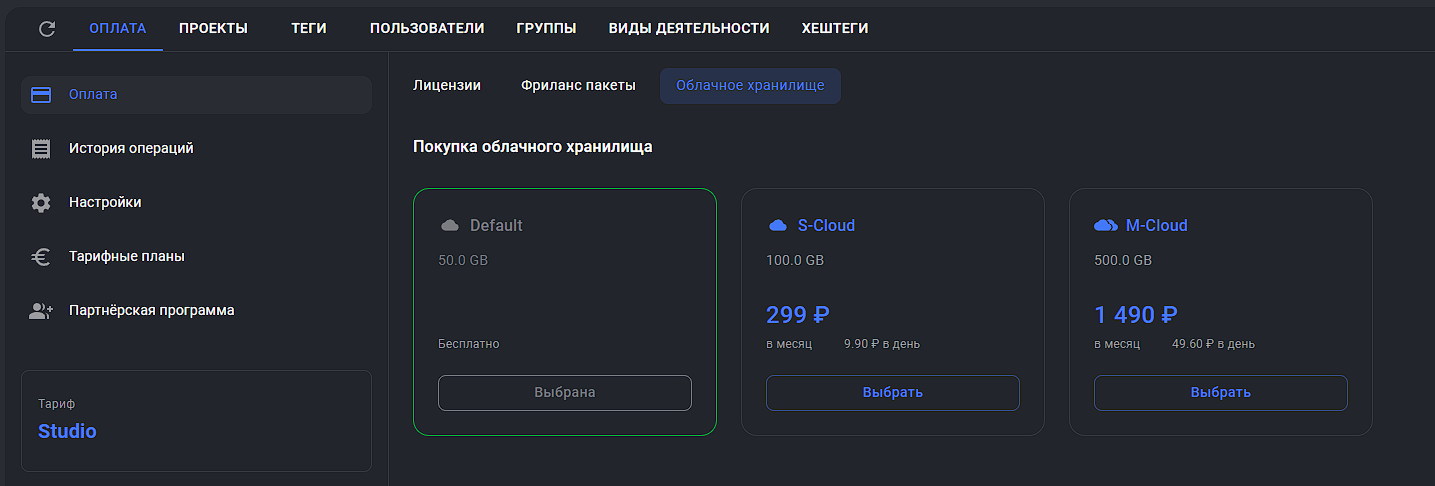Click the gear icon for Настройки

coord(41,203)
